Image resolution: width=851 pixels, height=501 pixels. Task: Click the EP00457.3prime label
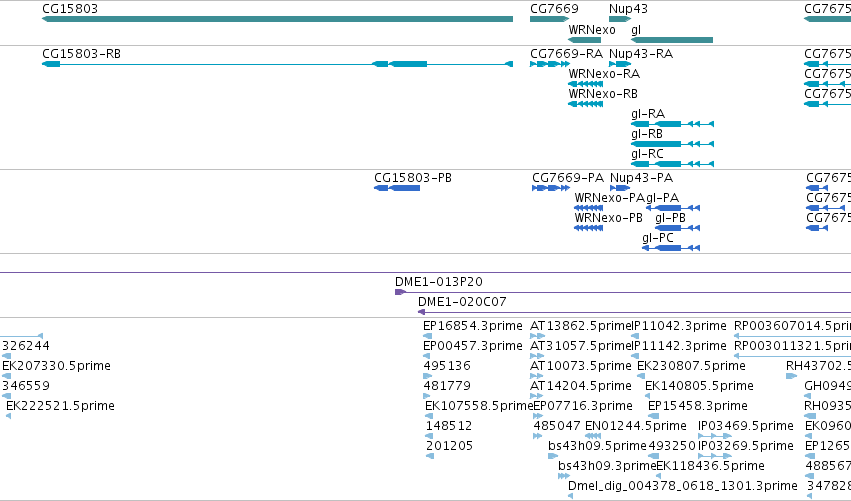473,346
